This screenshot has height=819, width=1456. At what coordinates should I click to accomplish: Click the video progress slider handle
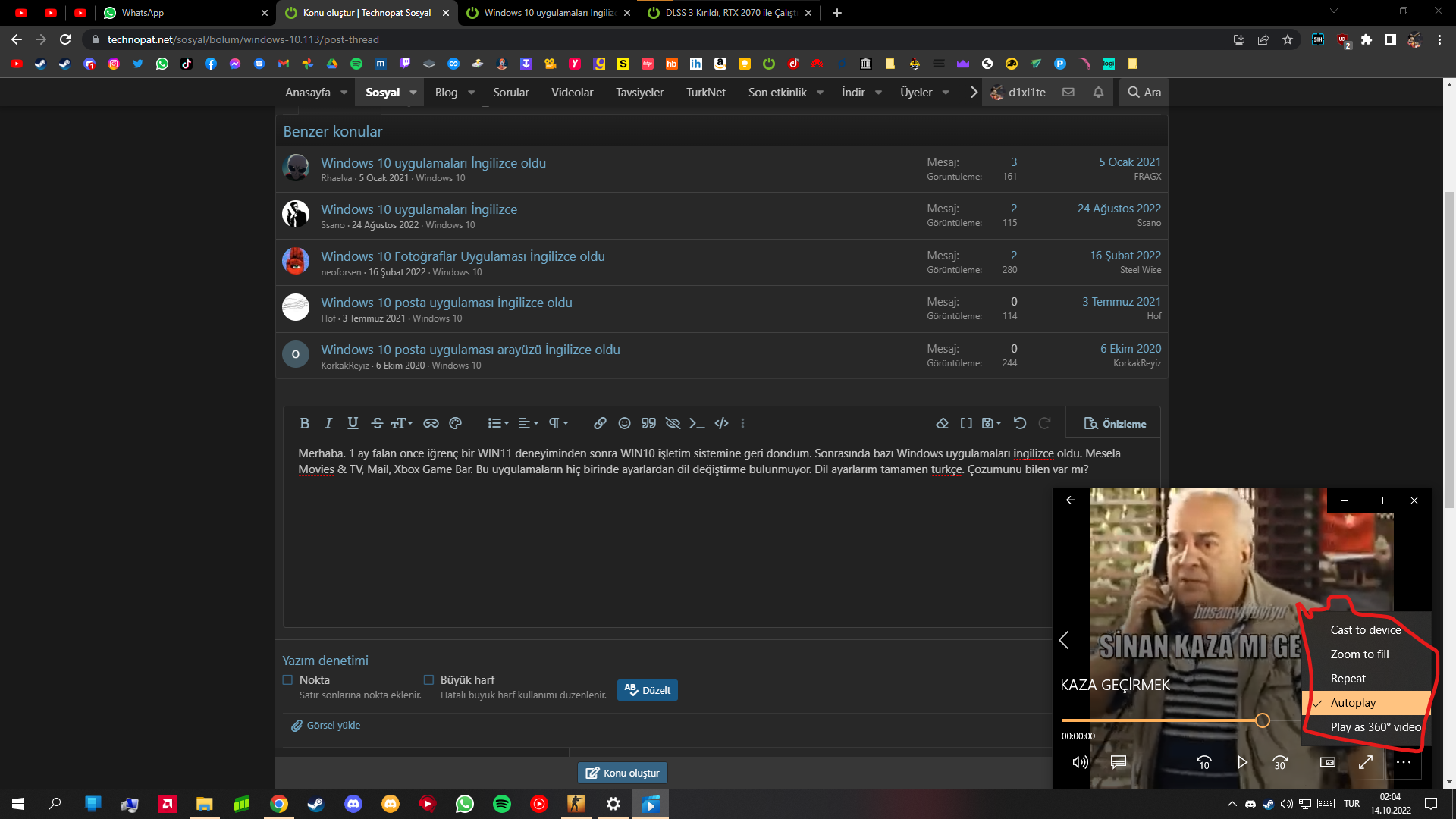(x=1262, y=720)
